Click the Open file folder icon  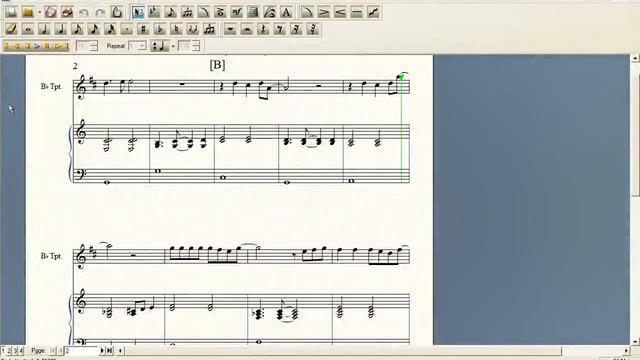[28, 12]
